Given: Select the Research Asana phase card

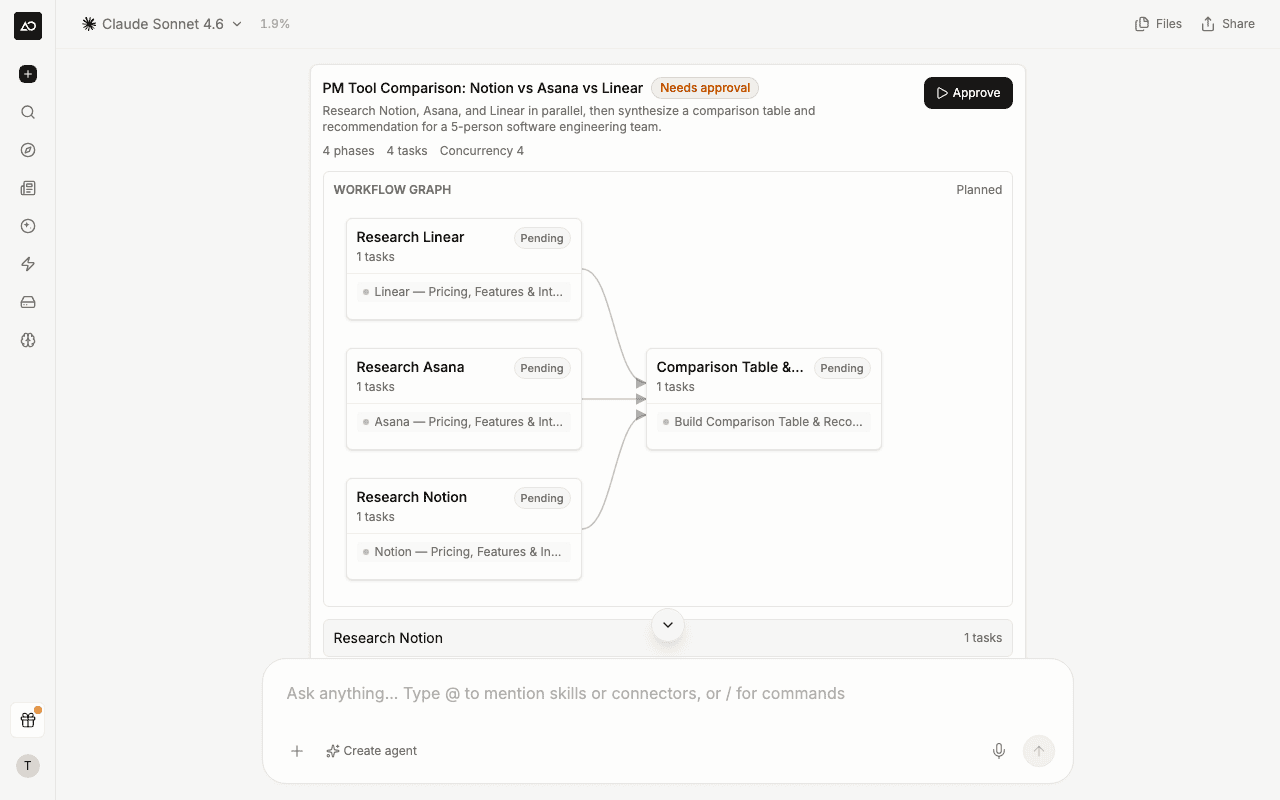Looking at the screenshot, I should pyautogui.click(x=464, y=399).
